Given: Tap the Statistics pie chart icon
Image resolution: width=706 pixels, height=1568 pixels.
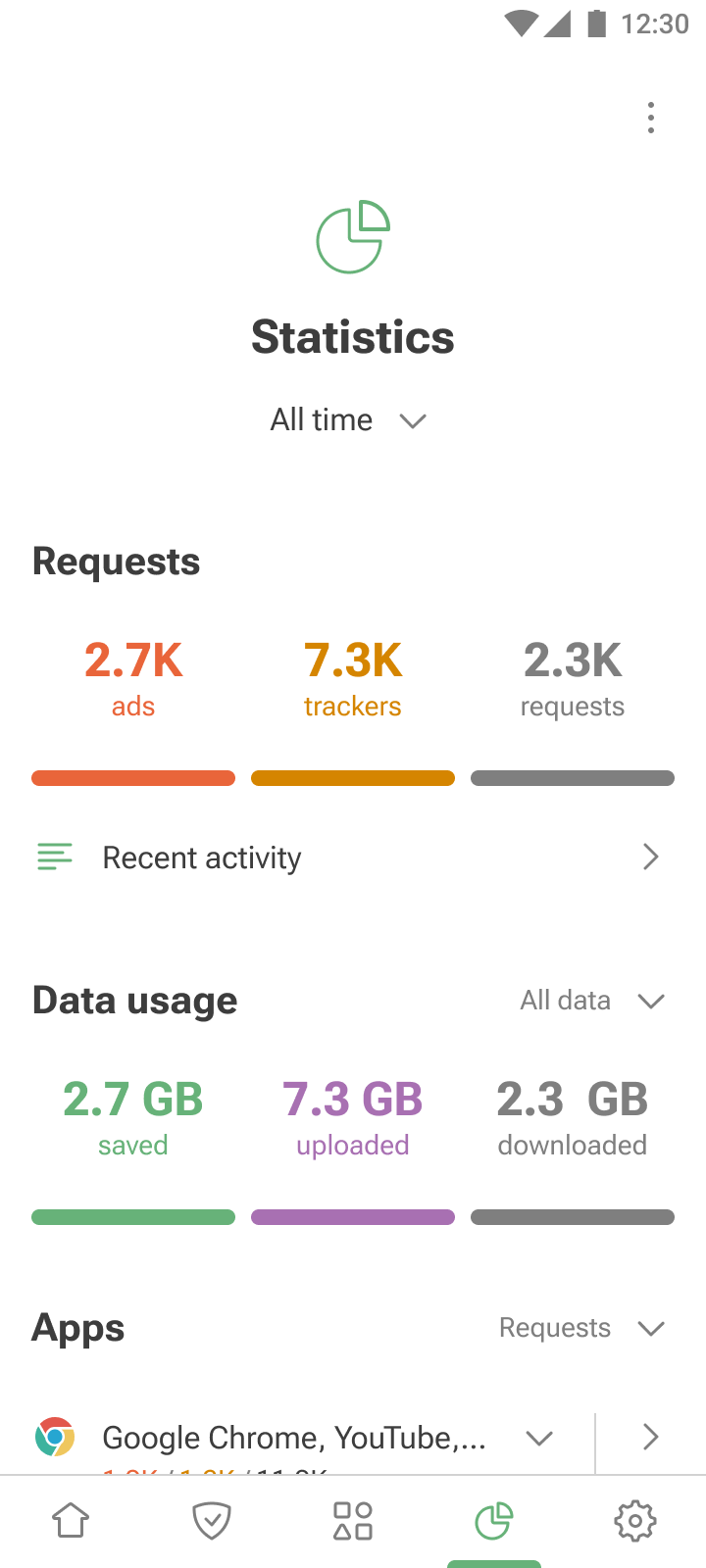Looking at the screenshot, I should coord(353,237).
